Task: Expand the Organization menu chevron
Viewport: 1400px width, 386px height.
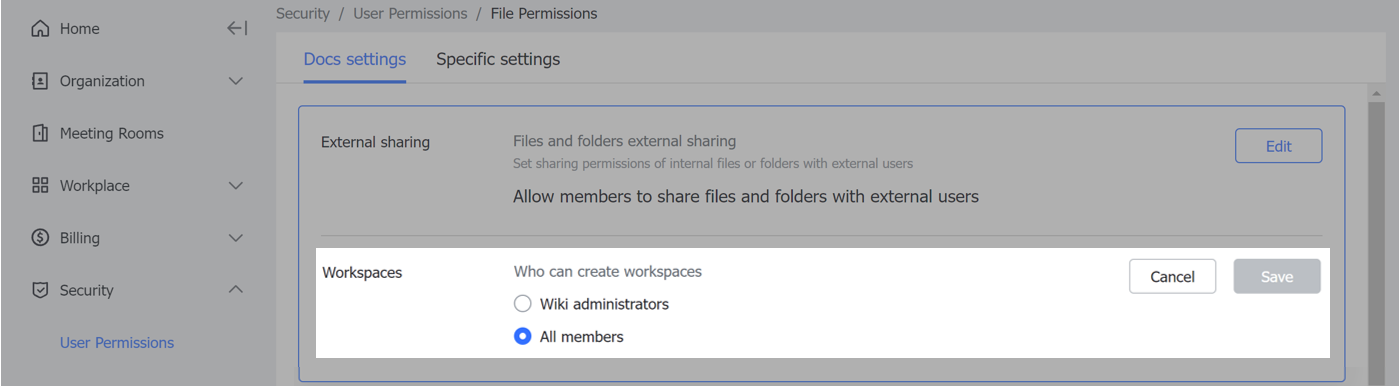Action: click(x=236, y=81)
